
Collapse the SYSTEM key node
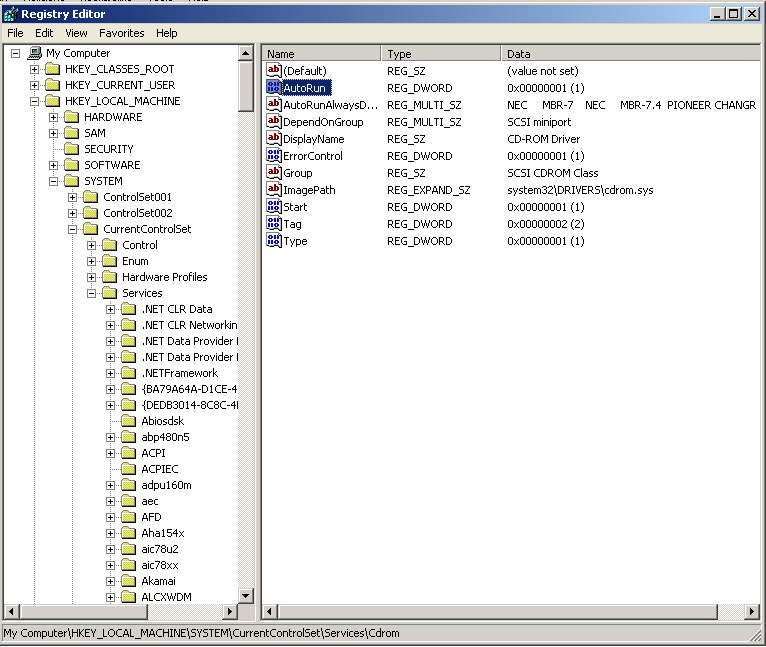(54, 181)
